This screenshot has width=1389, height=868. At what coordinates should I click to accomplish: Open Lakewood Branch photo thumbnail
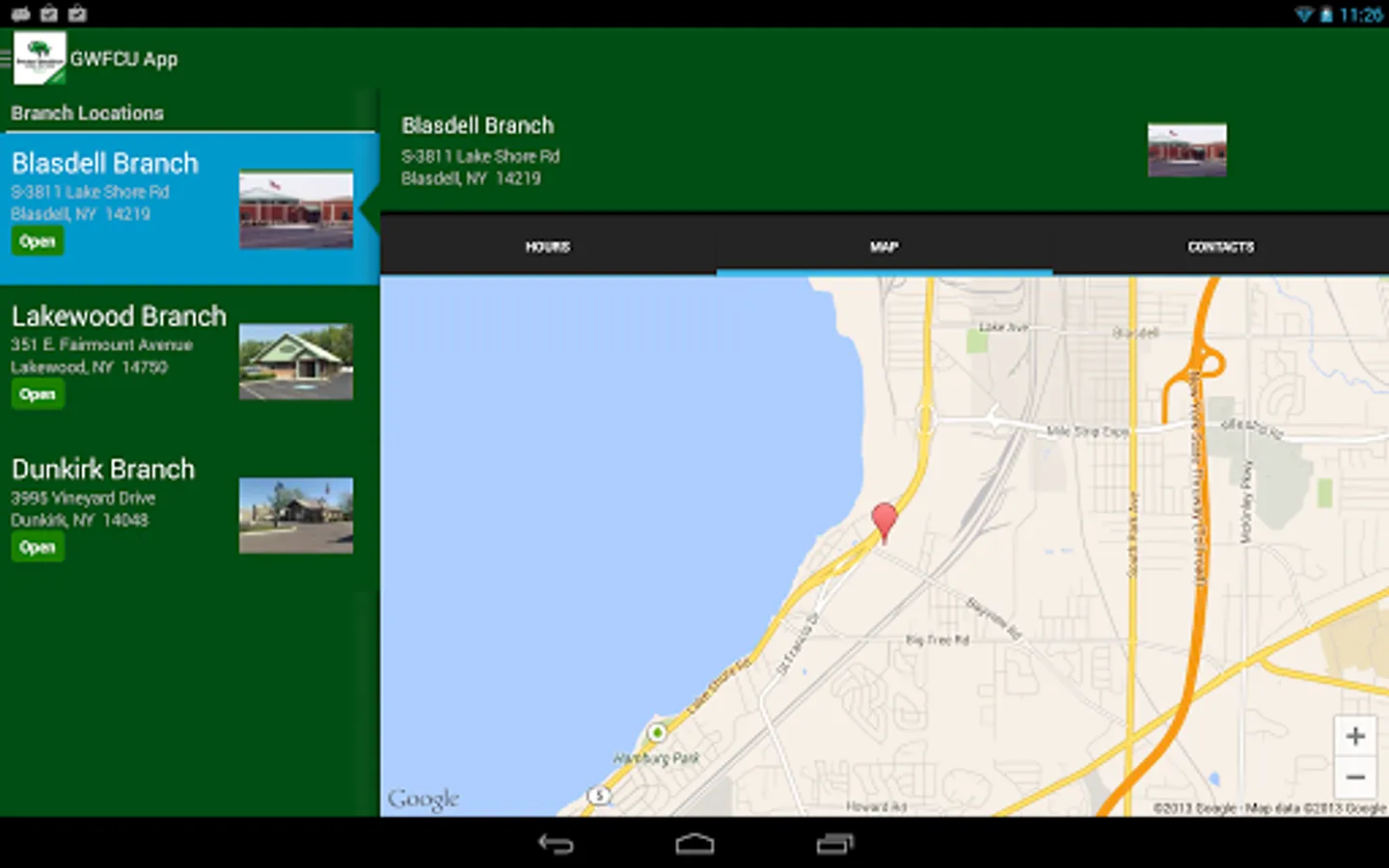coord(296,362)
